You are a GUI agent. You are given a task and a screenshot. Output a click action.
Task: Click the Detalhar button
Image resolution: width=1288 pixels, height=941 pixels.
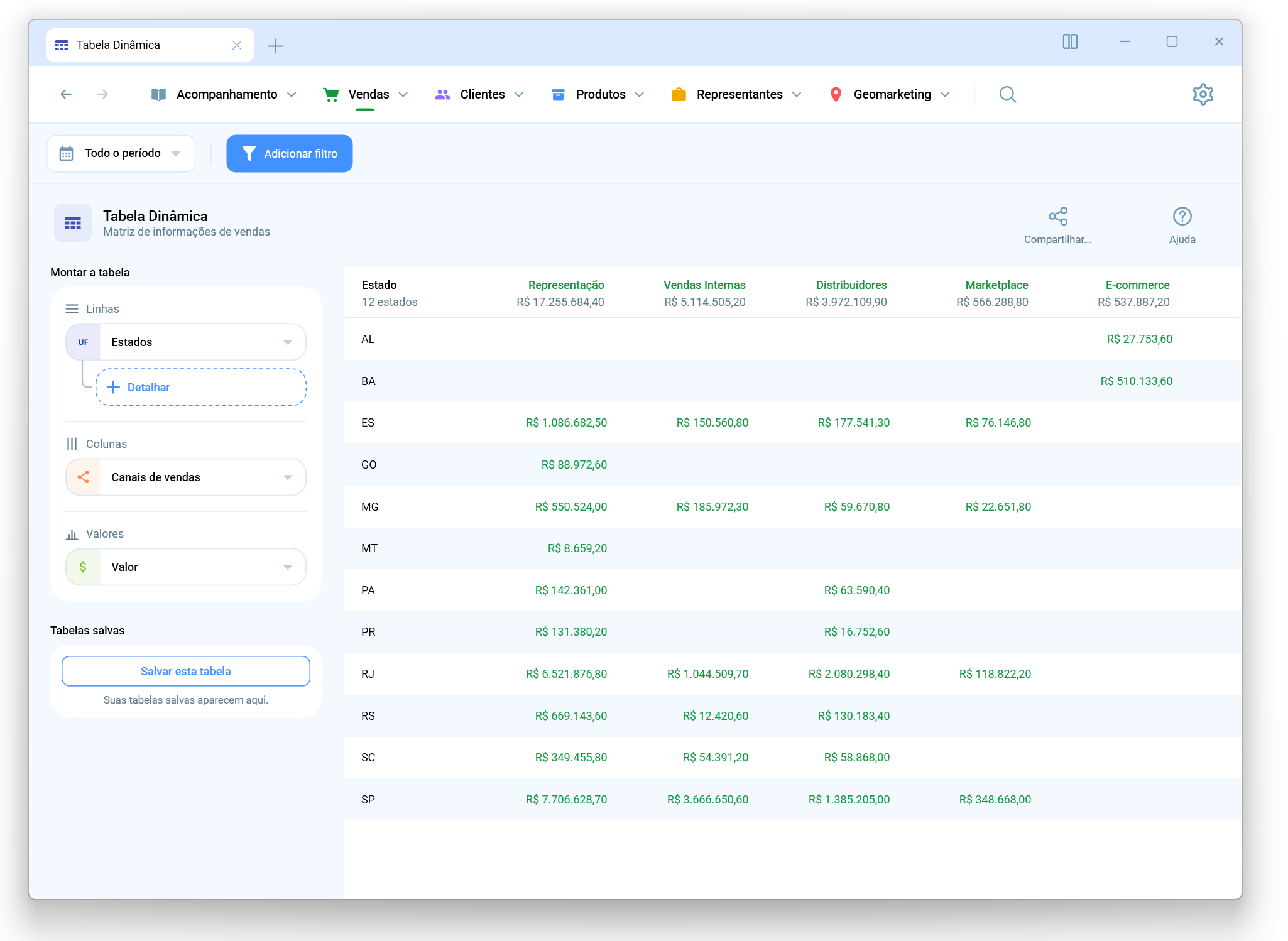pos(201,388)
